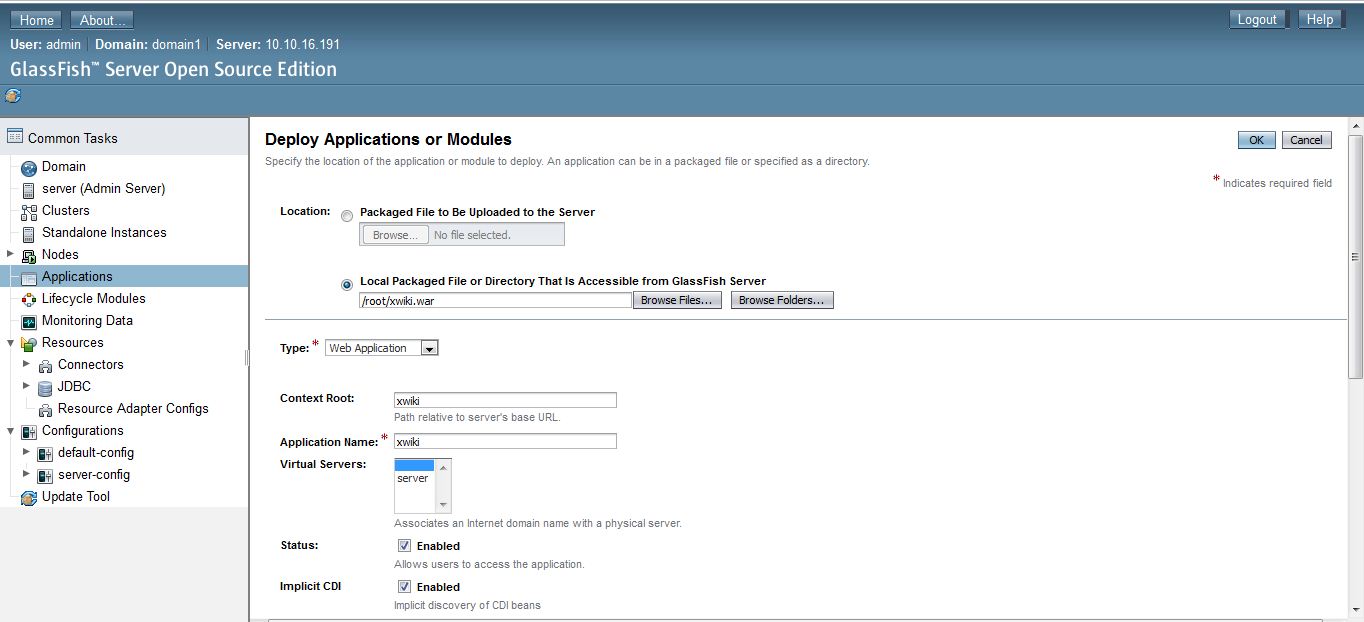
Task: Click the Home button in the header
Action: [x=37, y=20]
